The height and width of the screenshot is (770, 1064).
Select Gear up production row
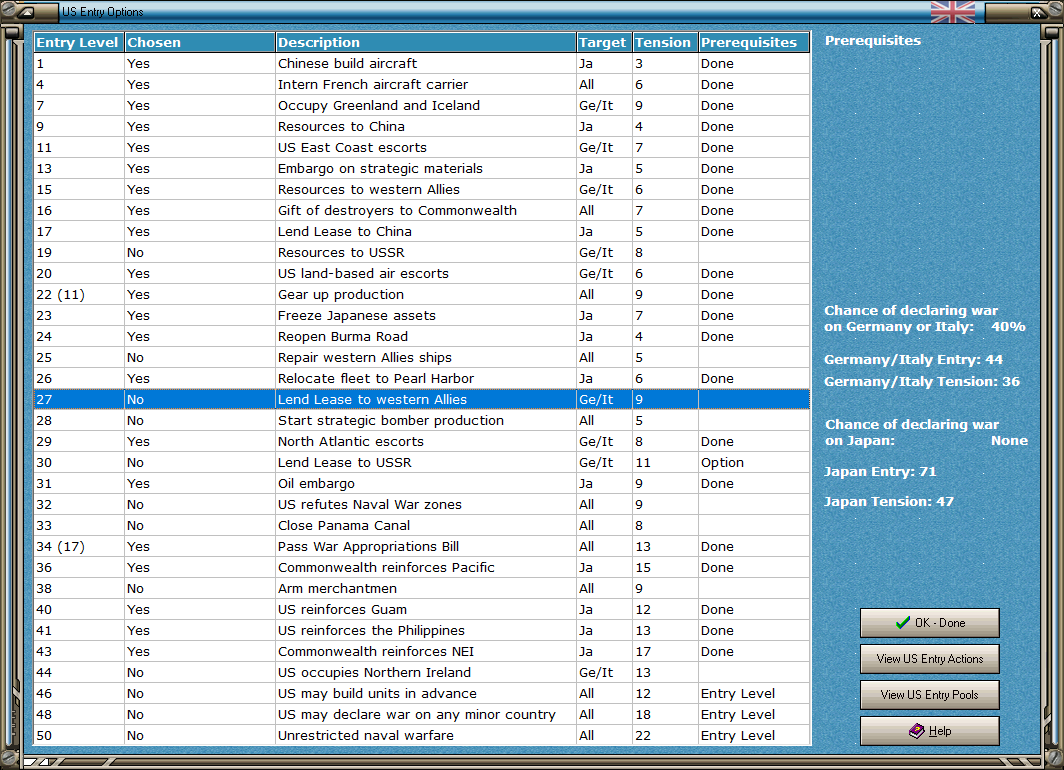pyautogui.click(x=421, y=295)
